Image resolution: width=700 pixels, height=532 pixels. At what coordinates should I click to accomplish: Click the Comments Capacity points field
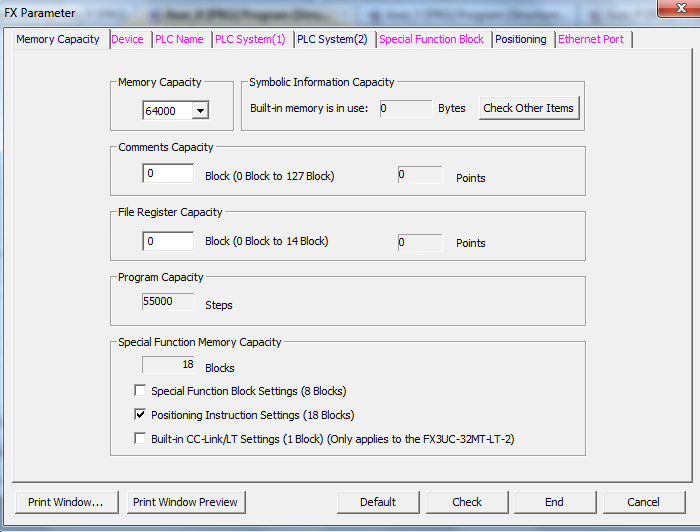coord(420,175)
